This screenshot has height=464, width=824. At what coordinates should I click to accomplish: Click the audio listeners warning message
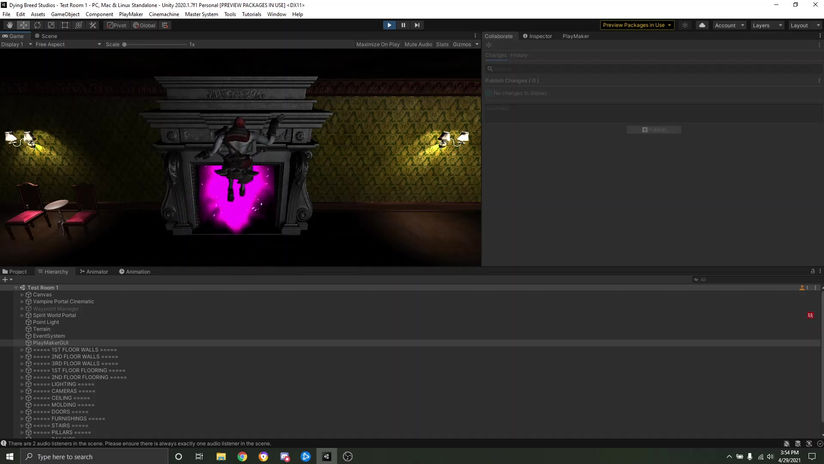(x=139, y=444)
